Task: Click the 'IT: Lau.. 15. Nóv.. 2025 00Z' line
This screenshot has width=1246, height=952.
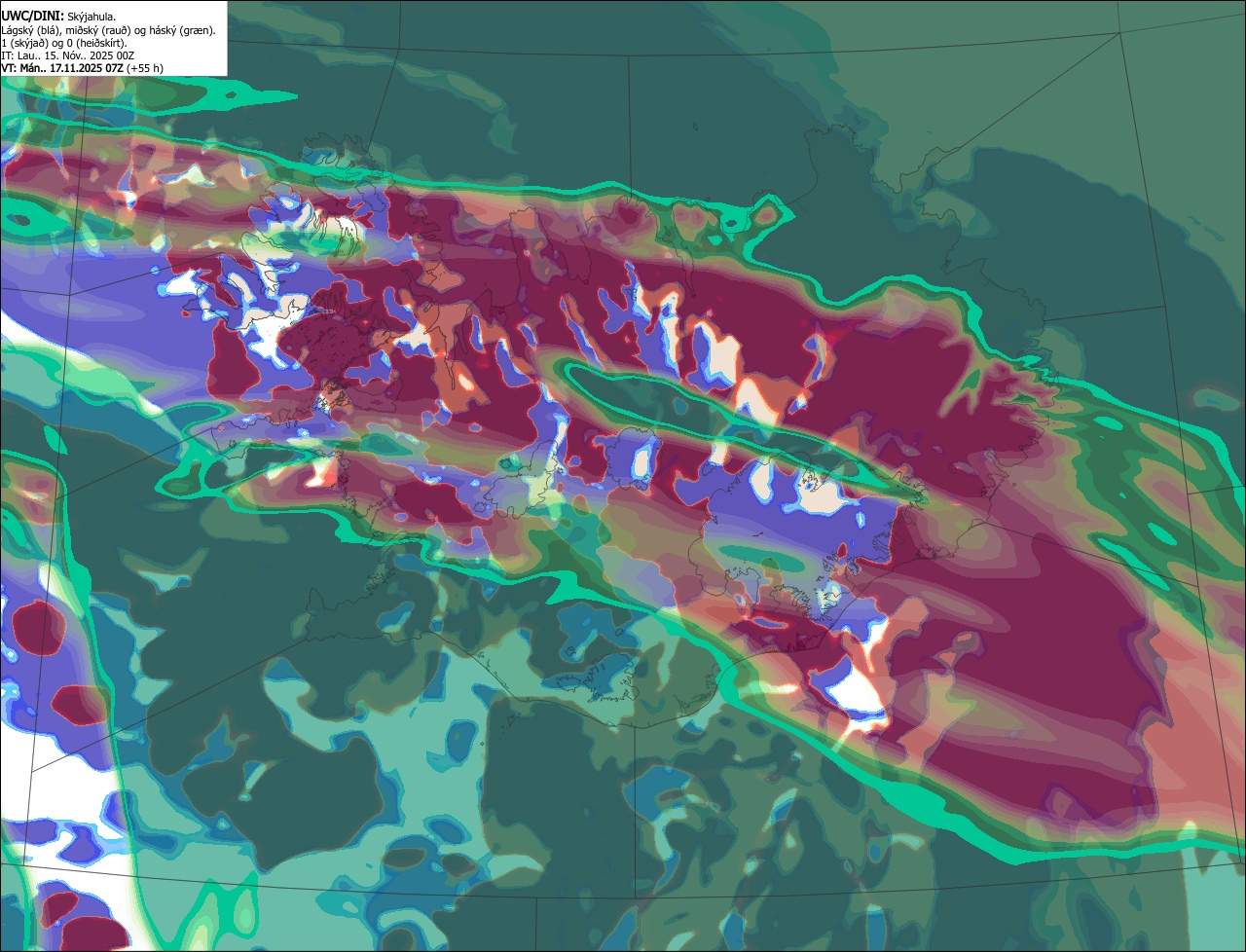Action: [68, 55]
